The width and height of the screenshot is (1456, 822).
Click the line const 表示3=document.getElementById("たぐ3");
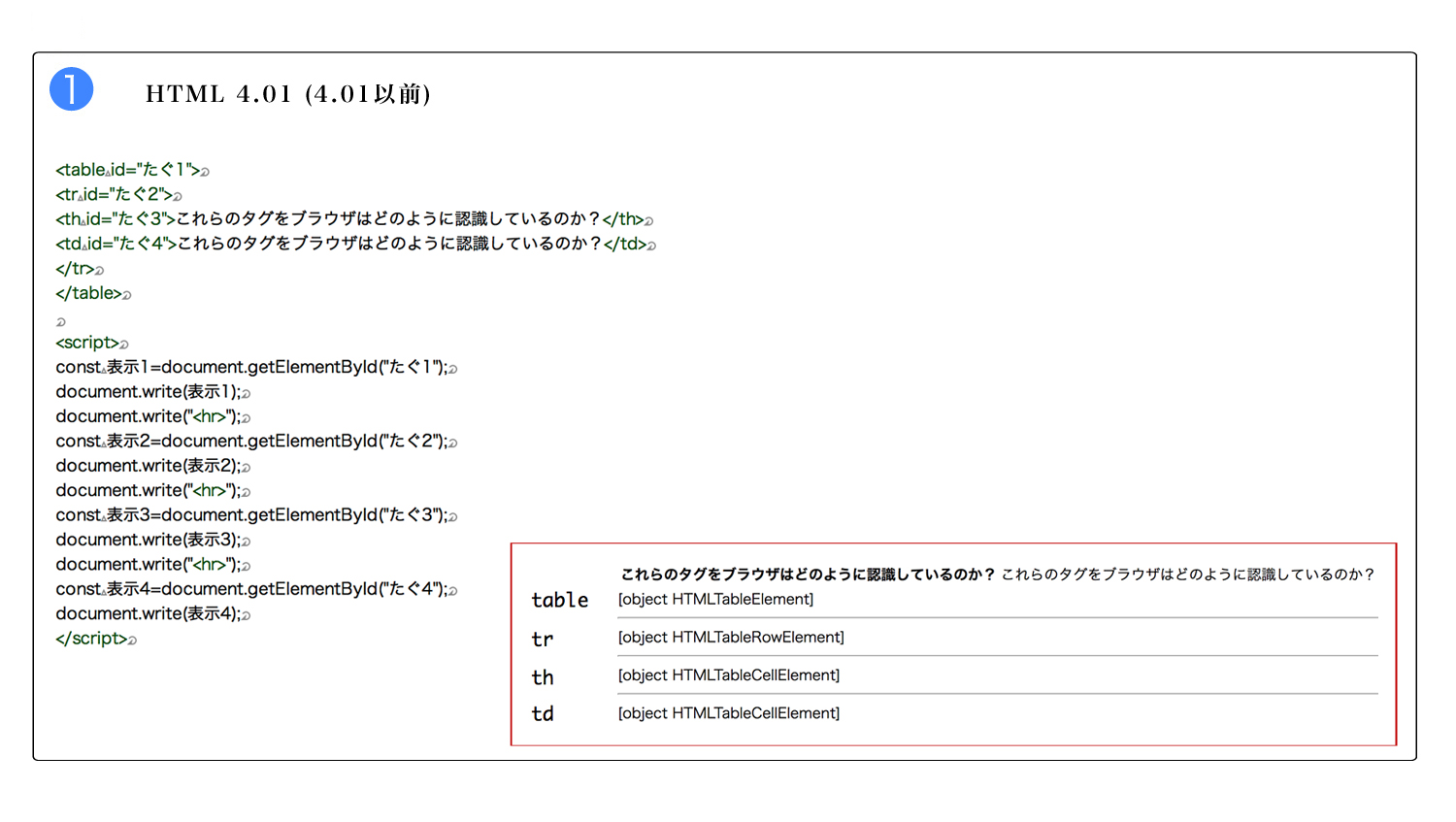click(x=256, y=515)
